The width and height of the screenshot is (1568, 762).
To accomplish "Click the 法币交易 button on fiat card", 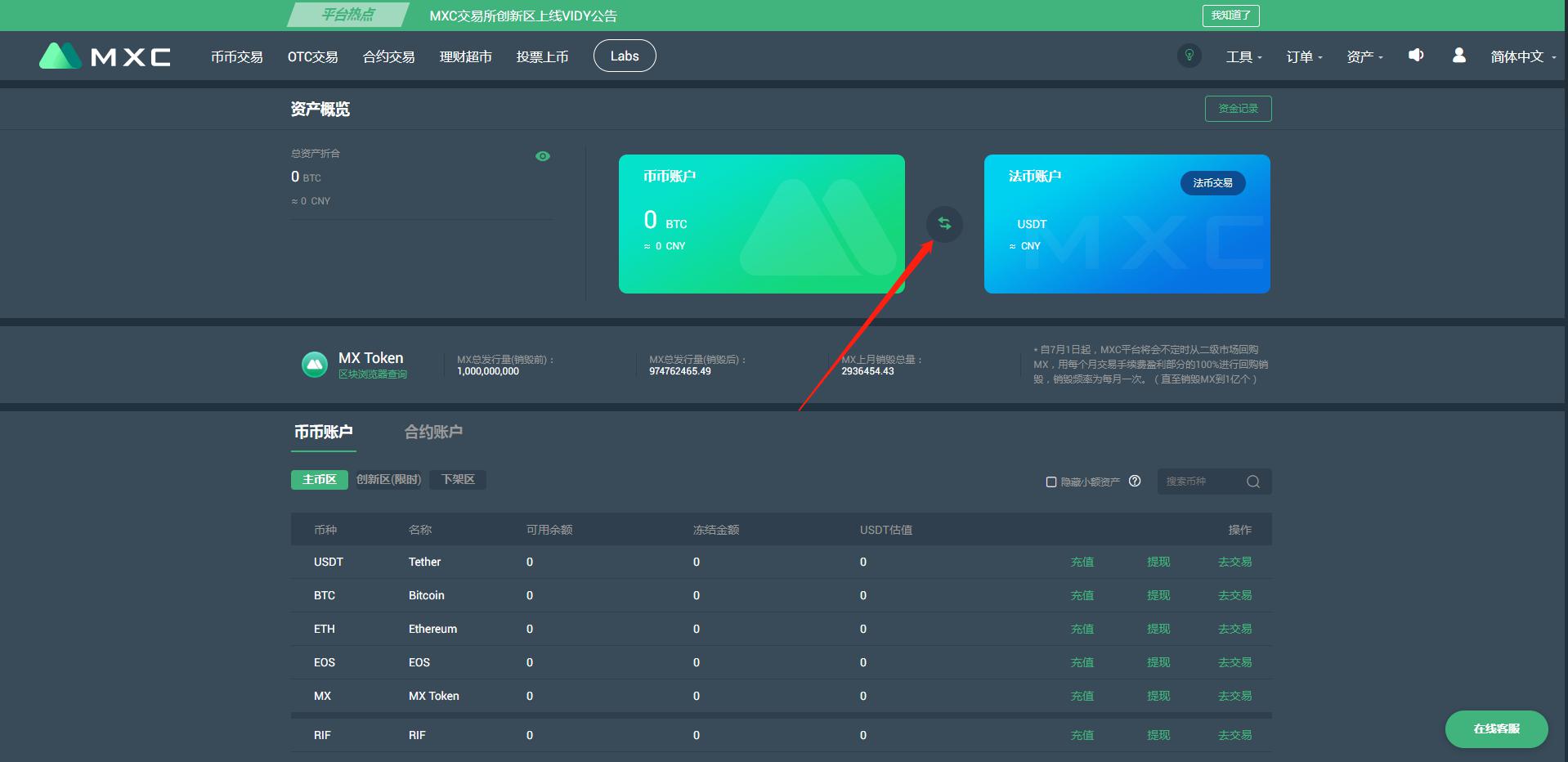I will 1213,183.
